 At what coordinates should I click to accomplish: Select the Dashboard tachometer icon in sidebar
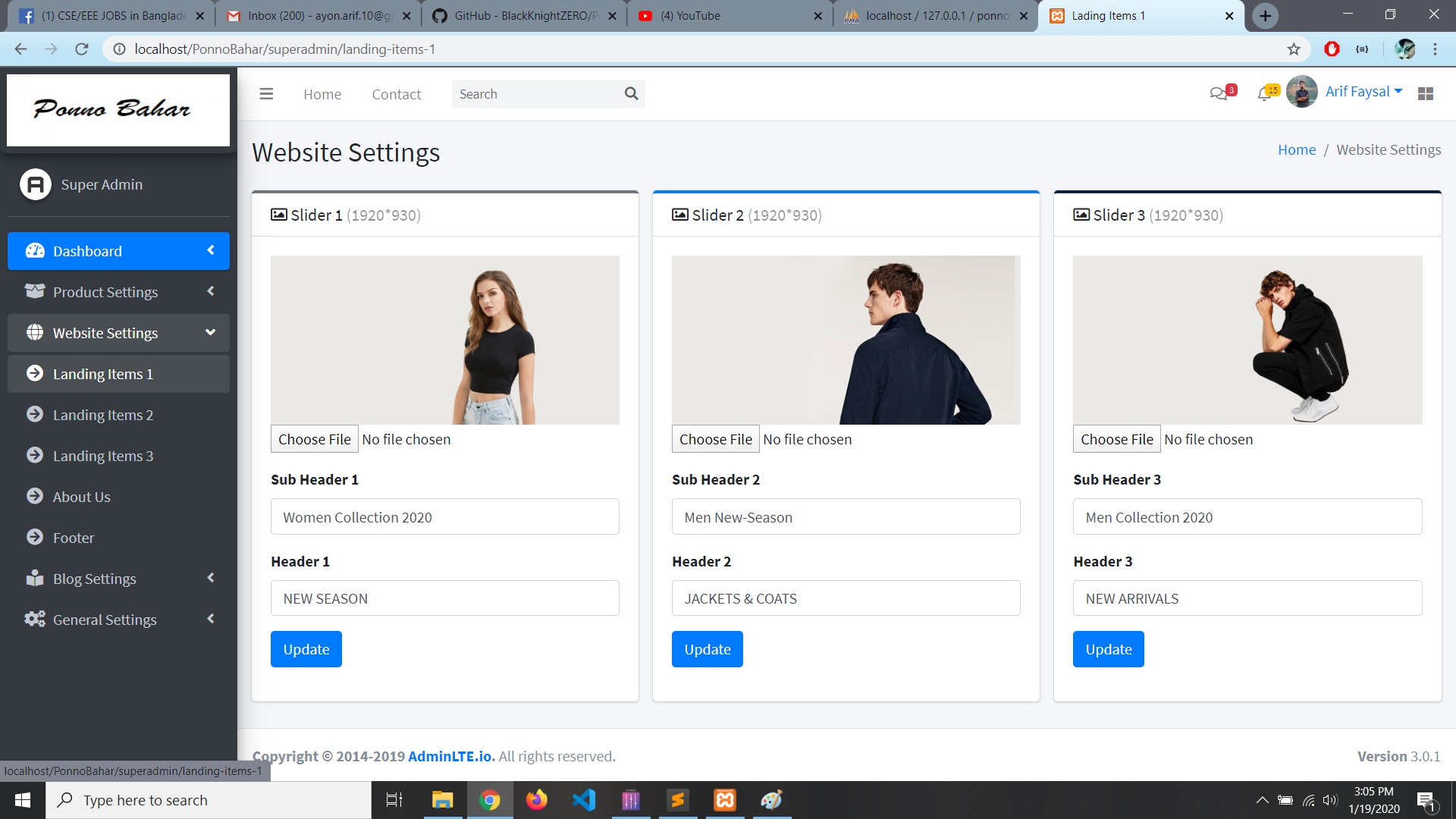[x=34, y=250]
